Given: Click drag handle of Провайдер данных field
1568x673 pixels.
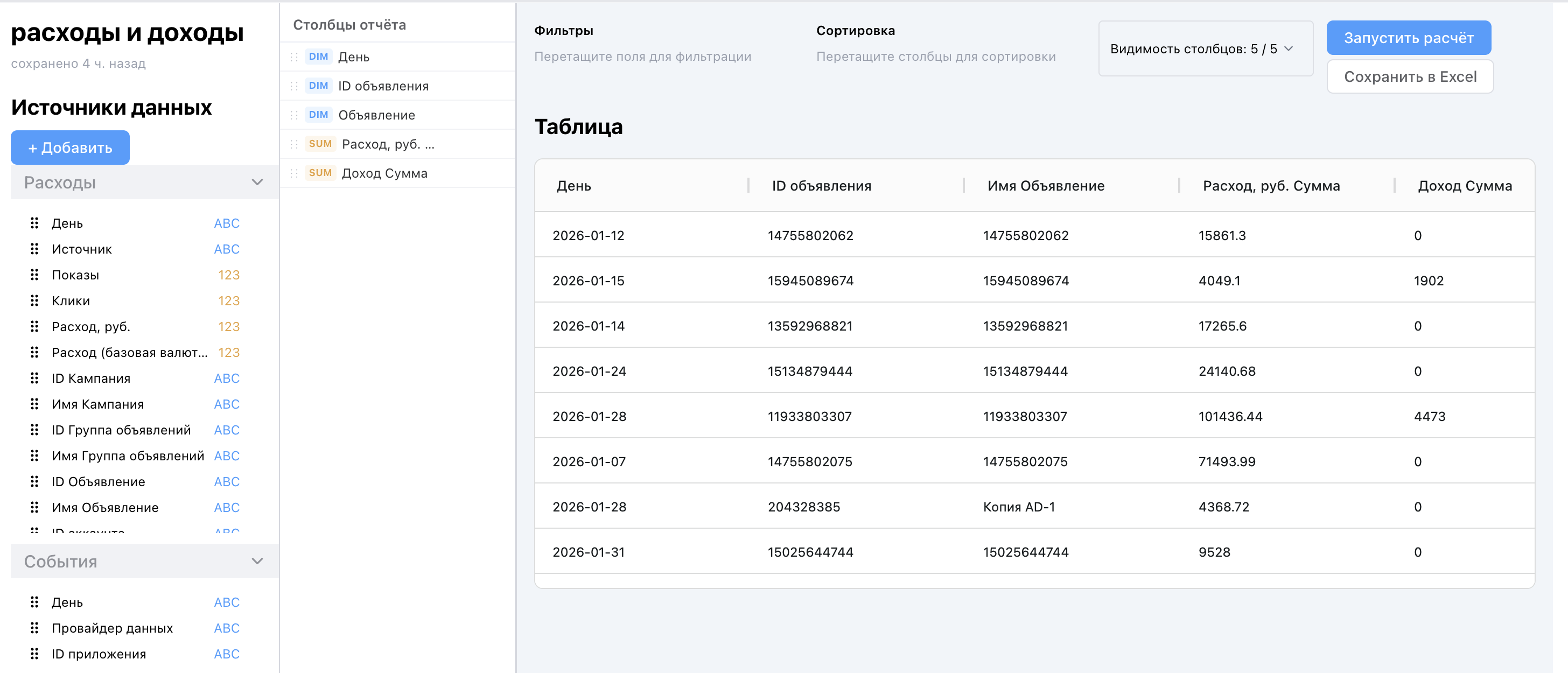Looking at the screenshot, I should click(34, 628).
